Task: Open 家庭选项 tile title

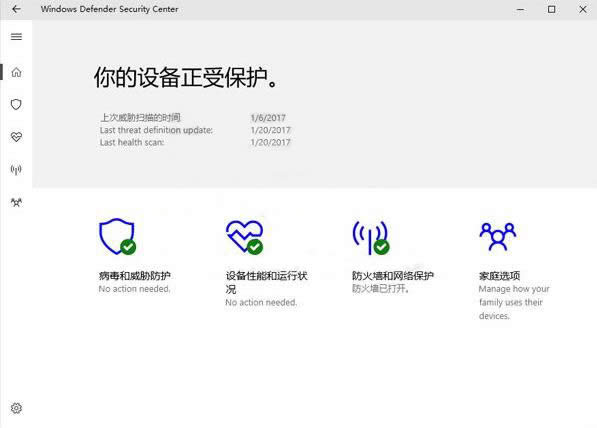Action: tap(499, 275)
